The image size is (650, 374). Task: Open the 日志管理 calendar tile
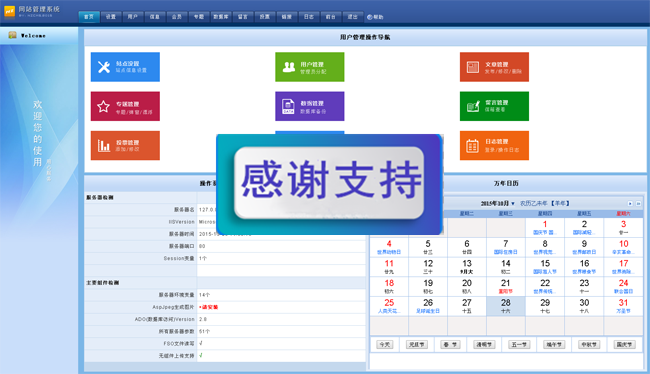click(494, 146)
